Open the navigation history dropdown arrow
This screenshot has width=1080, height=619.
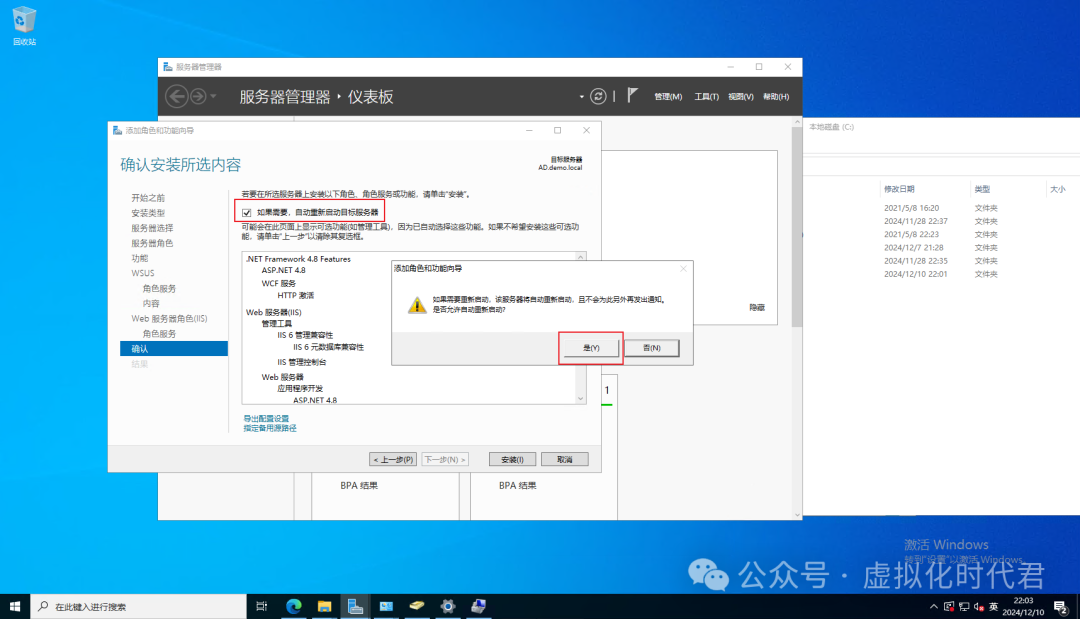click(214, 96)
